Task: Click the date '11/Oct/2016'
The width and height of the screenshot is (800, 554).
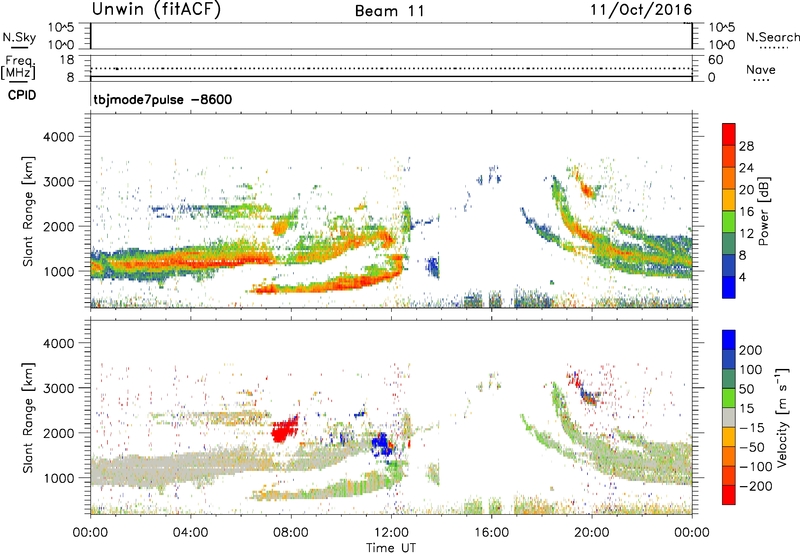Action: (641, 10)
